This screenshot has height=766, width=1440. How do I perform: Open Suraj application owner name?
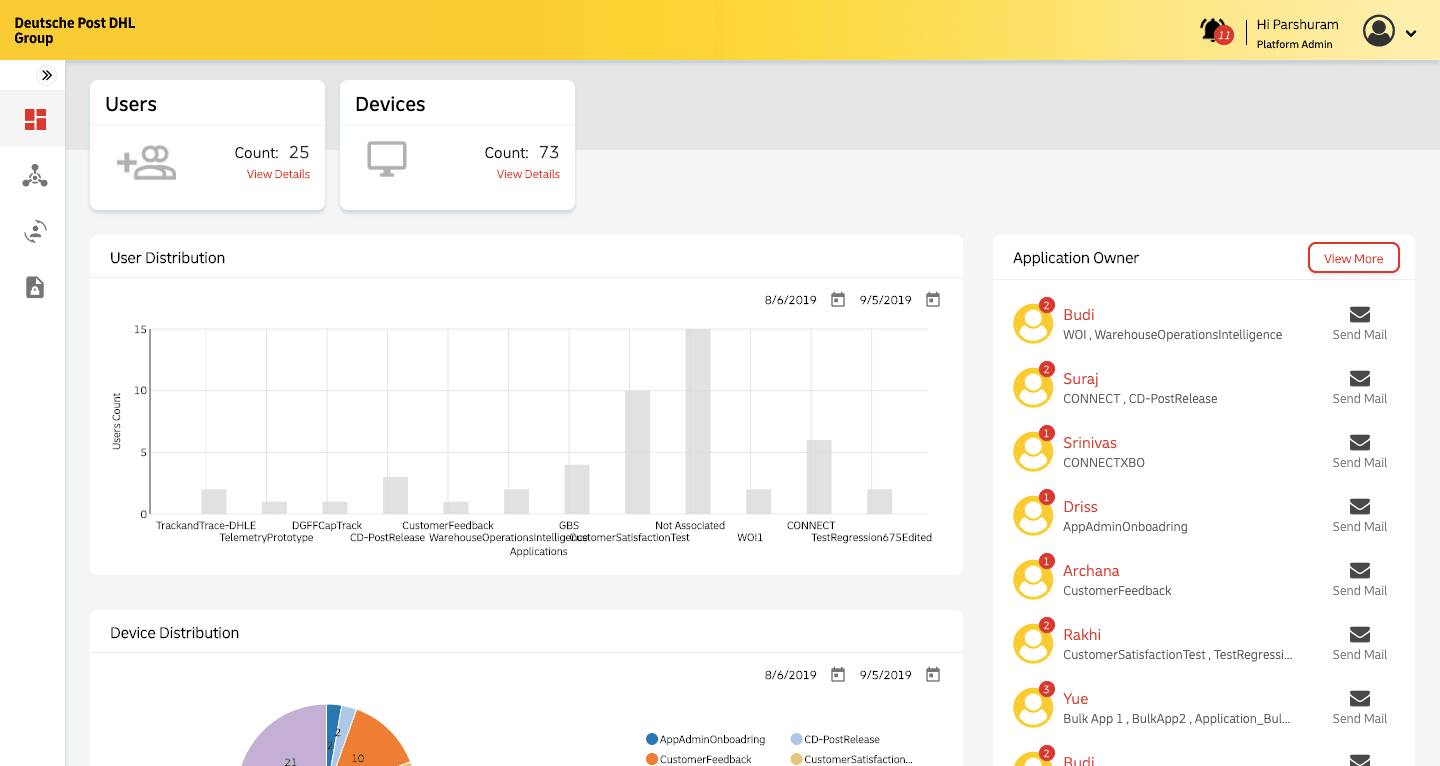(1081, 379)
